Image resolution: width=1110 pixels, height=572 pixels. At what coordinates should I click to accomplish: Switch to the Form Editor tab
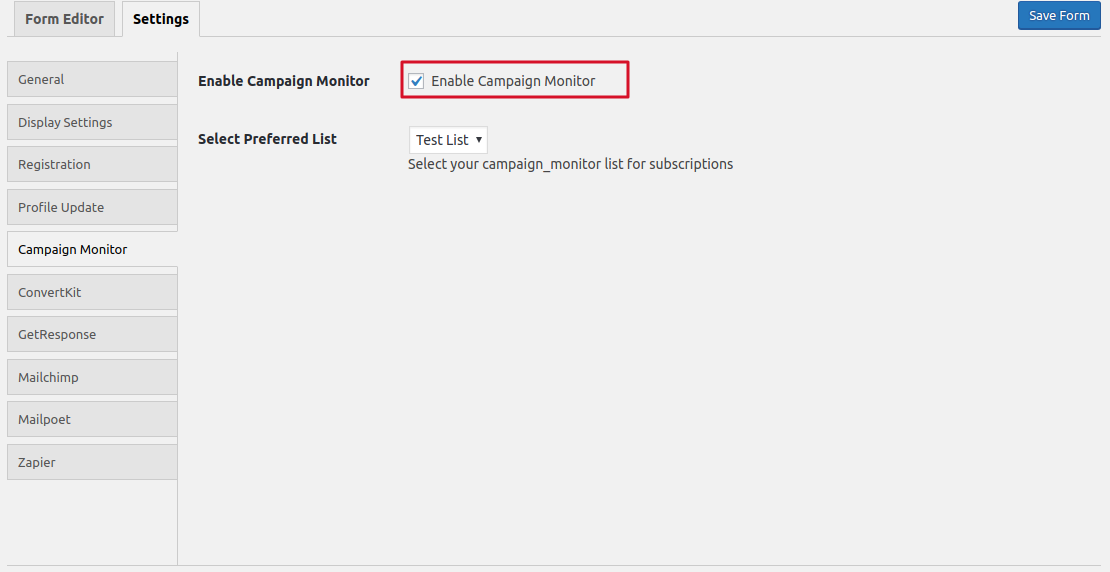coord(64,19)
